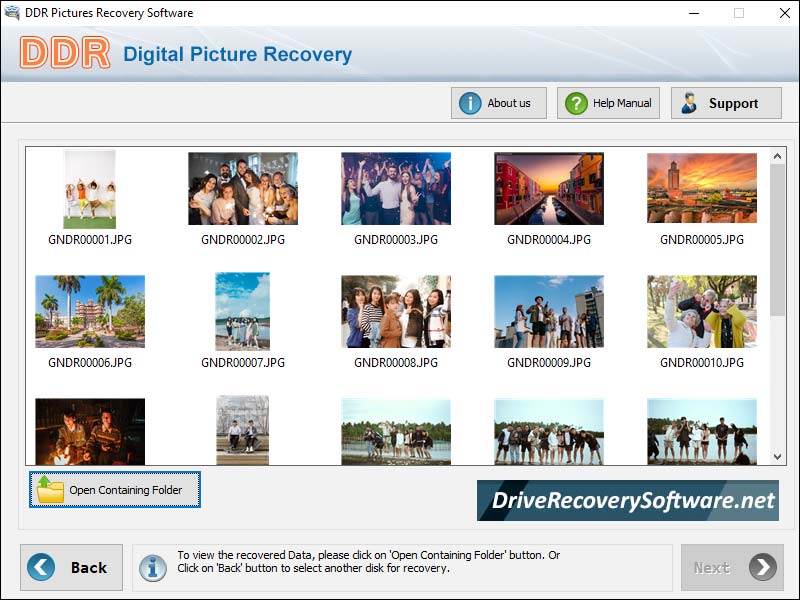800x600 pixels.
Task: Select the two people on bench thumbnail
Action: click(x=243, y=430)
